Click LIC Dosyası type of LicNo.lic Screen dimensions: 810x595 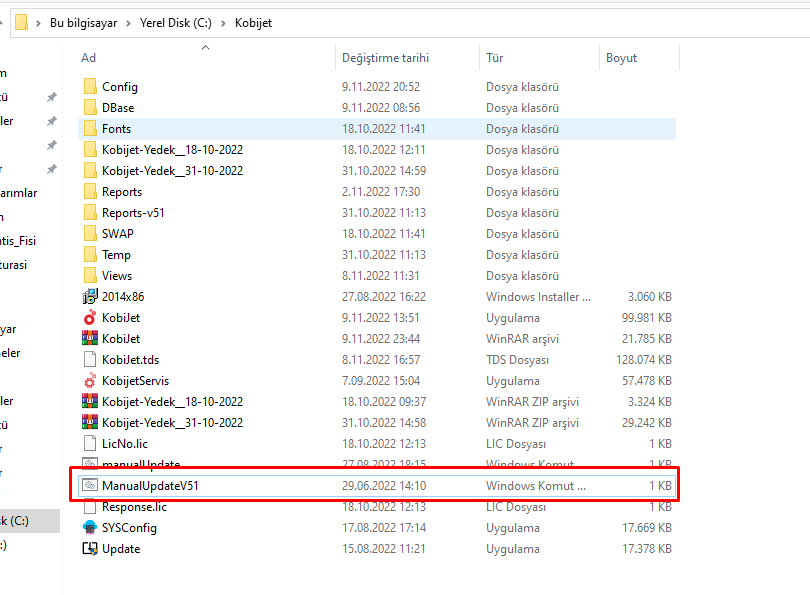coord(516,443)
